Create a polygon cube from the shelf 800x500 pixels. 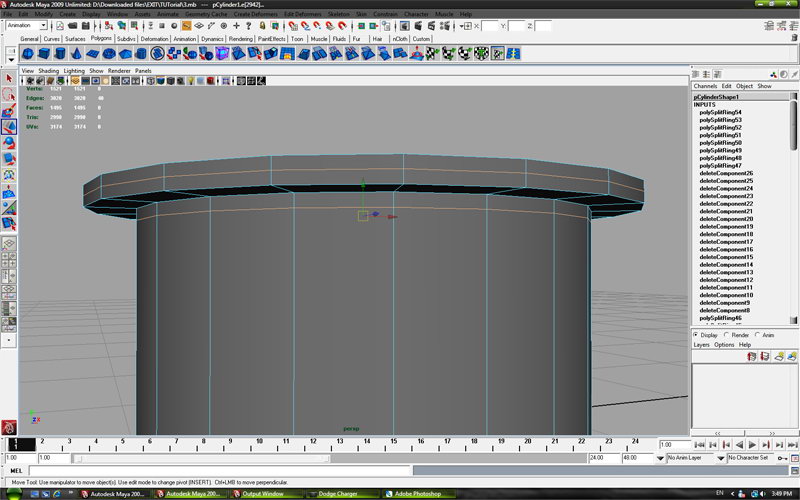[x=44, y=53]
